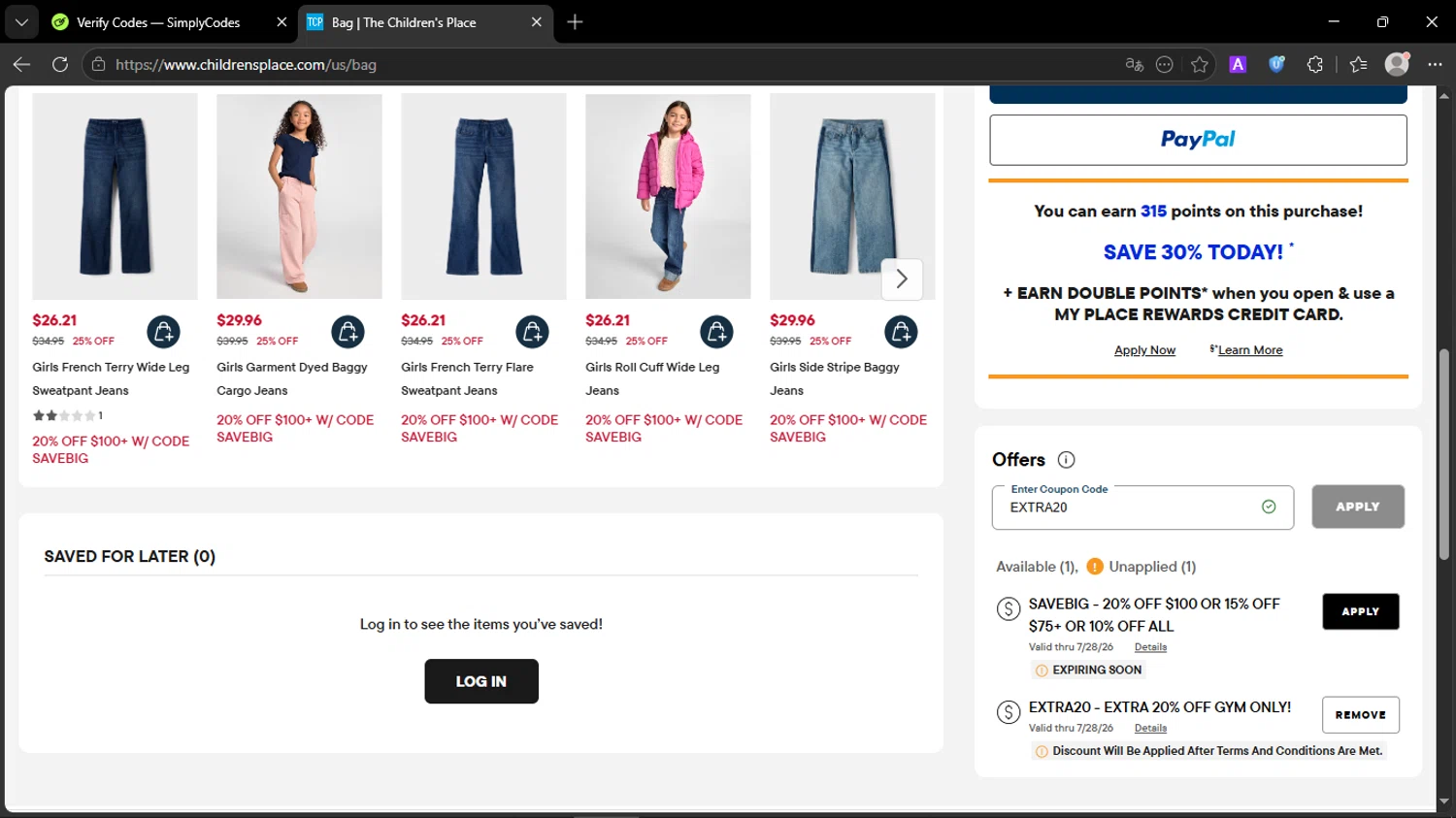Screen dimensions: 1456x818
Task: Click browser back arrow
Action: (x=21, y=64)
